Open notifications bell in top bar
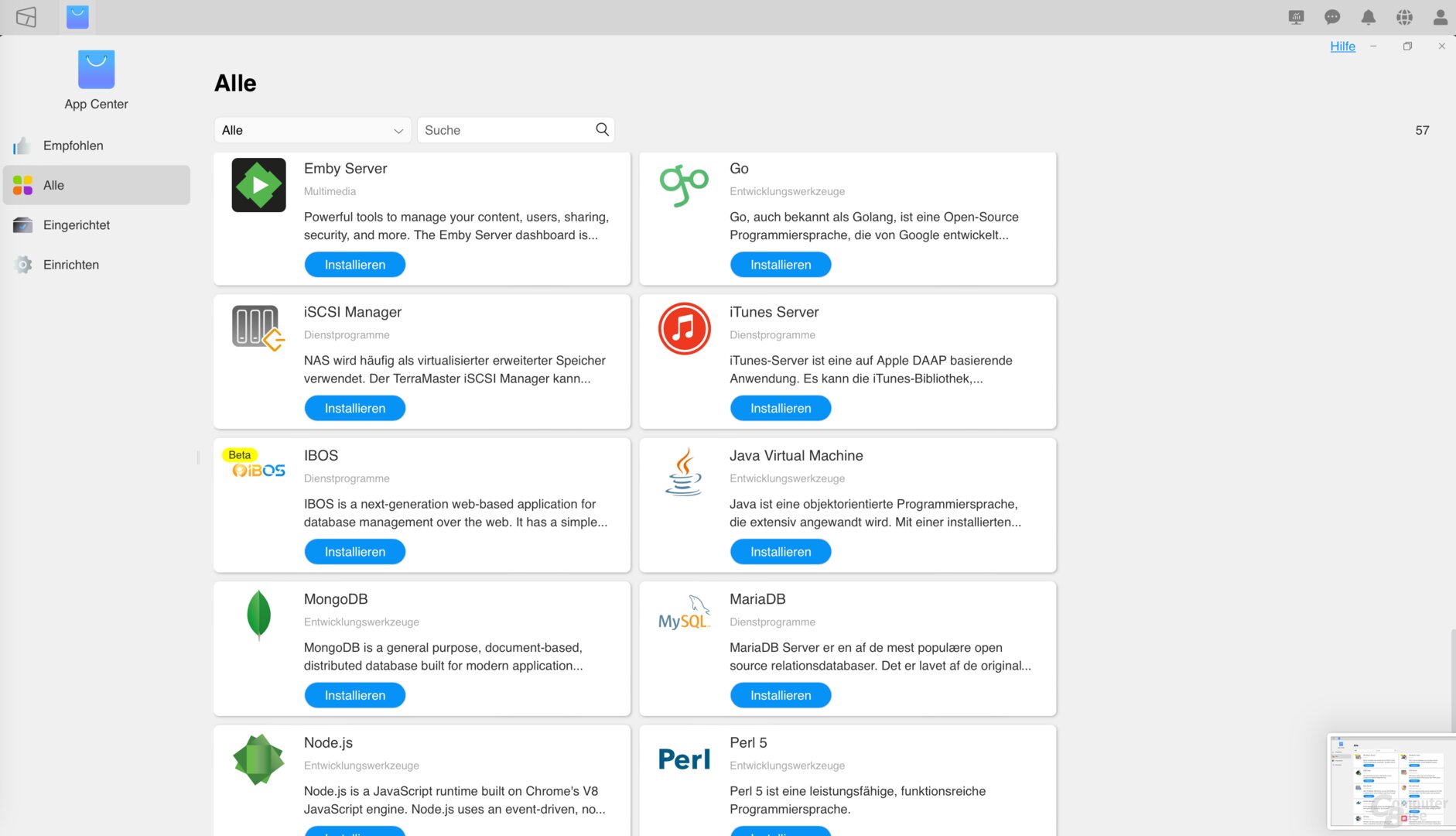1456x836 pixels. pos(1368,17)
